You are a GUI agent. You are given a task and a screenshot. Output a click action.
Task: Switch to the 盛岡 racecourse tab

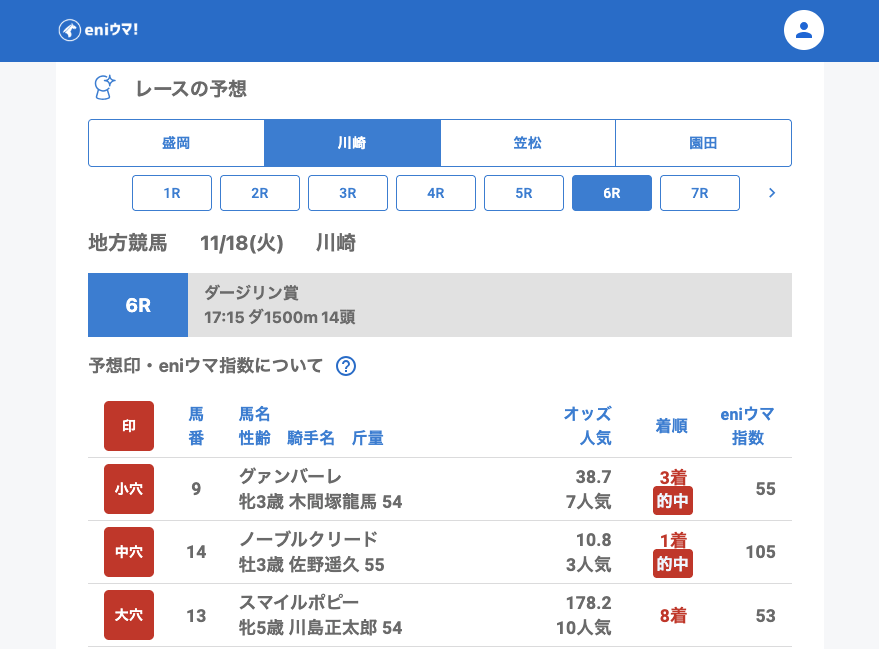(x=176, y=143)
